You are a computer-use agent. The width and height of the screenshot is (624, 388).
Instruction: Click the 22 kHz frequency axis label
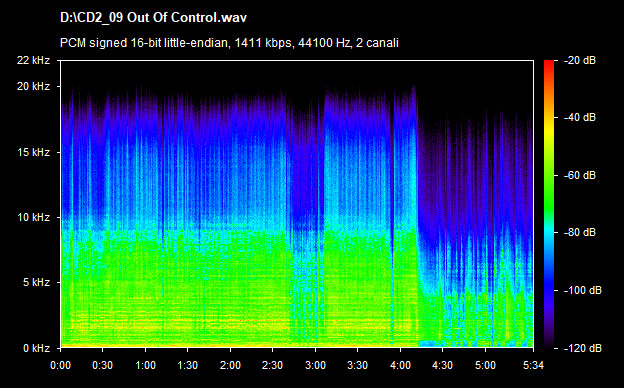click(33, 60)
